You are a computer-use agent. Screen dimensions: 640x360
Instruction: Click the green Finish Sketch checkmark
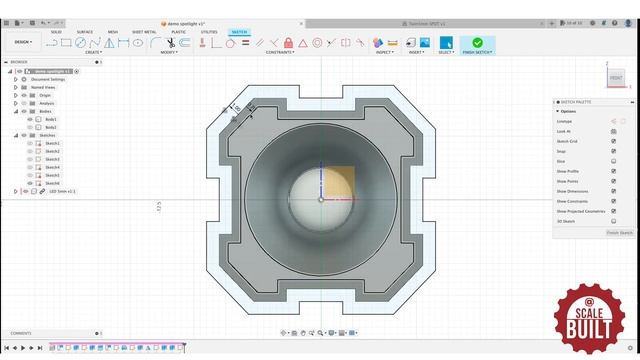(x=477, y=42)
